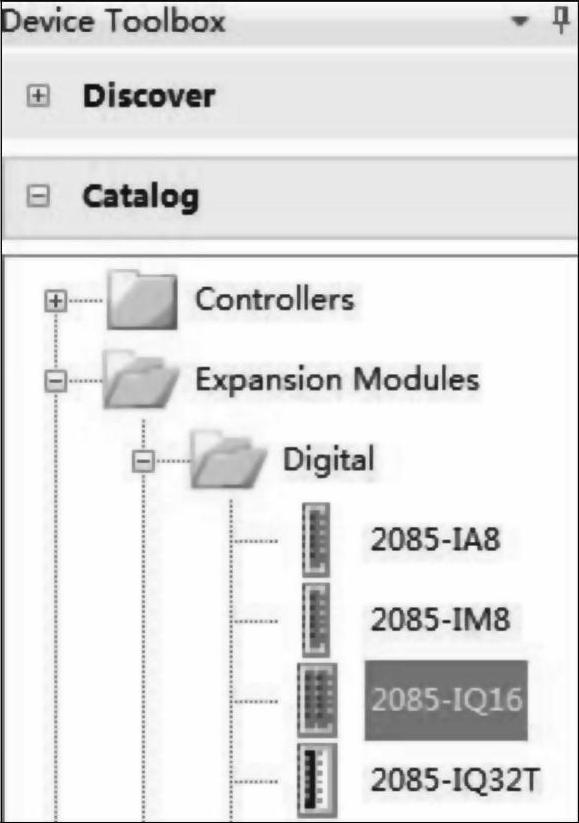Click the 2085-IM8 module icon
Image resolution: width=579 pixels, height=823 pixels.
point(317,620)
